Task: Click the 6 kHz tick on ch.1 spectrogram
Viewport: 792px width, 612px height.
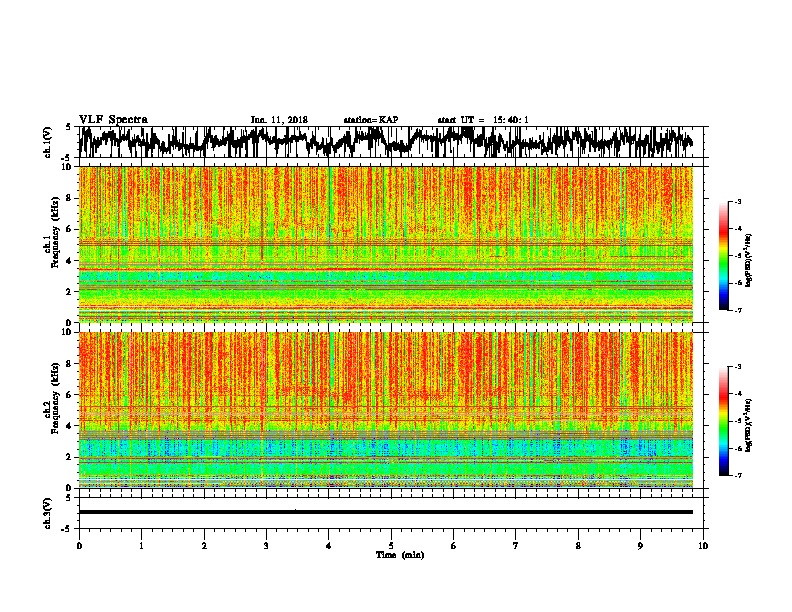Action: (x=71, y=229)
